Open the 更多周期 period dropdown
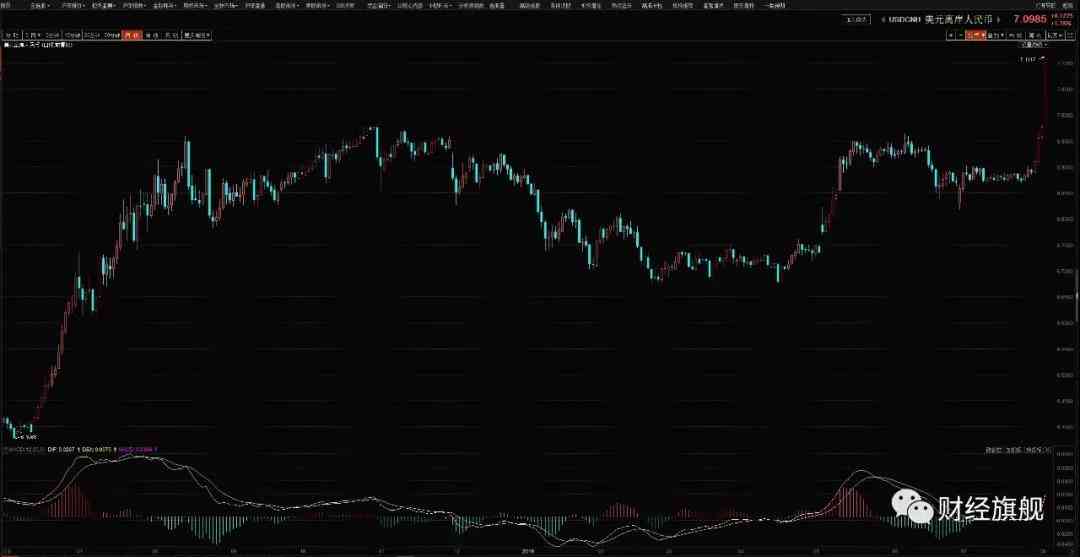 pyautogui.click(x=197, y=36)
